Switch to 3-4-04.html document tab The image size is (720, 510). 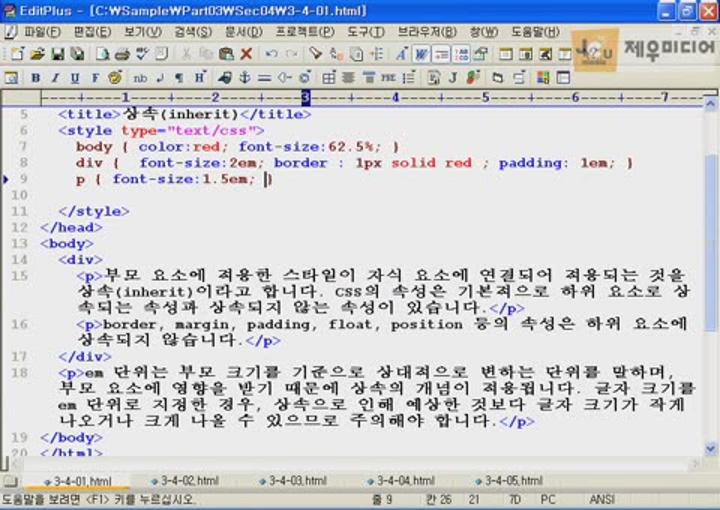tap(401, 481)
